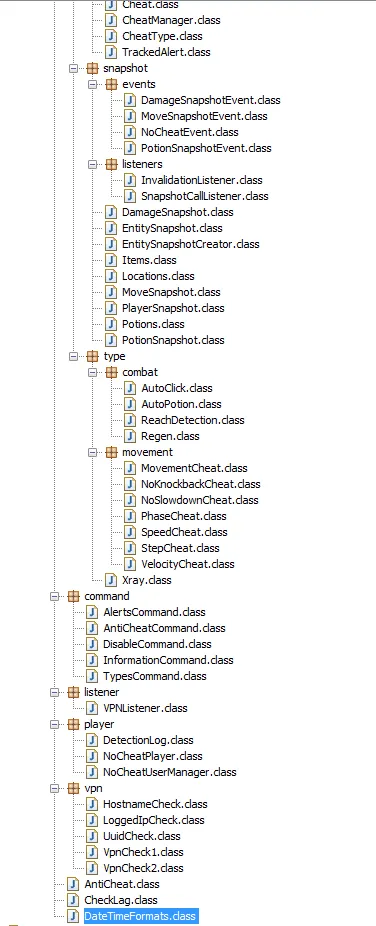Open LoggedIpCheck.class

tap(153, 820)
